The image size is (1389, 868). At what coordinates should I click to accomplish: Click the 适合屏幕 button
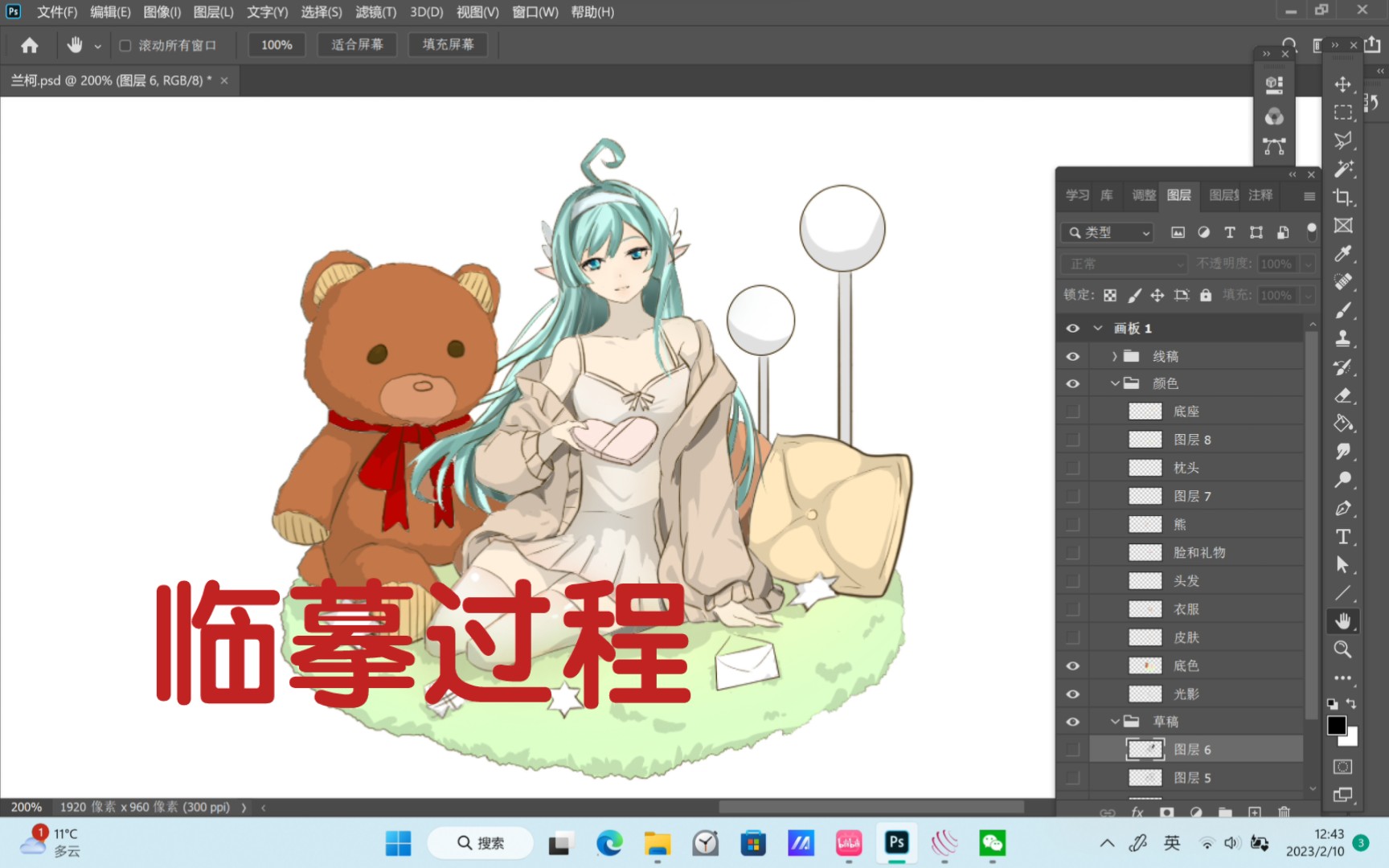point(358,45)
